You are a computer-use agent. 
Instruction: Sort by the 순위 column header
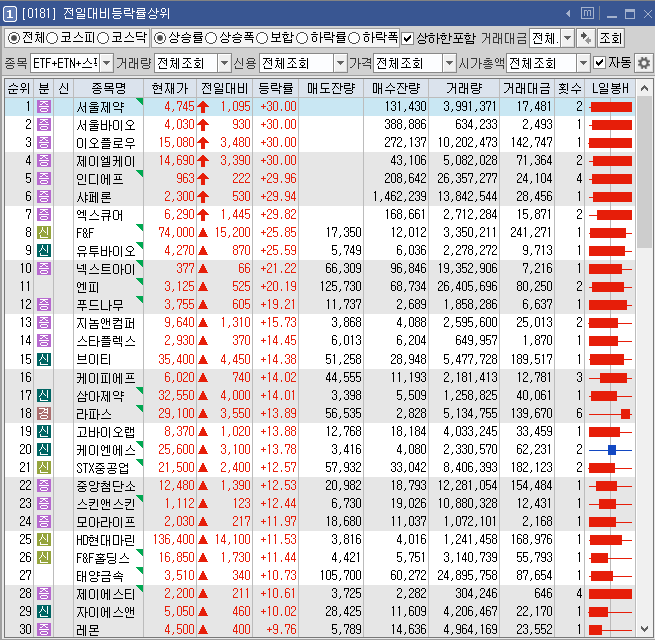coord(19,88)
